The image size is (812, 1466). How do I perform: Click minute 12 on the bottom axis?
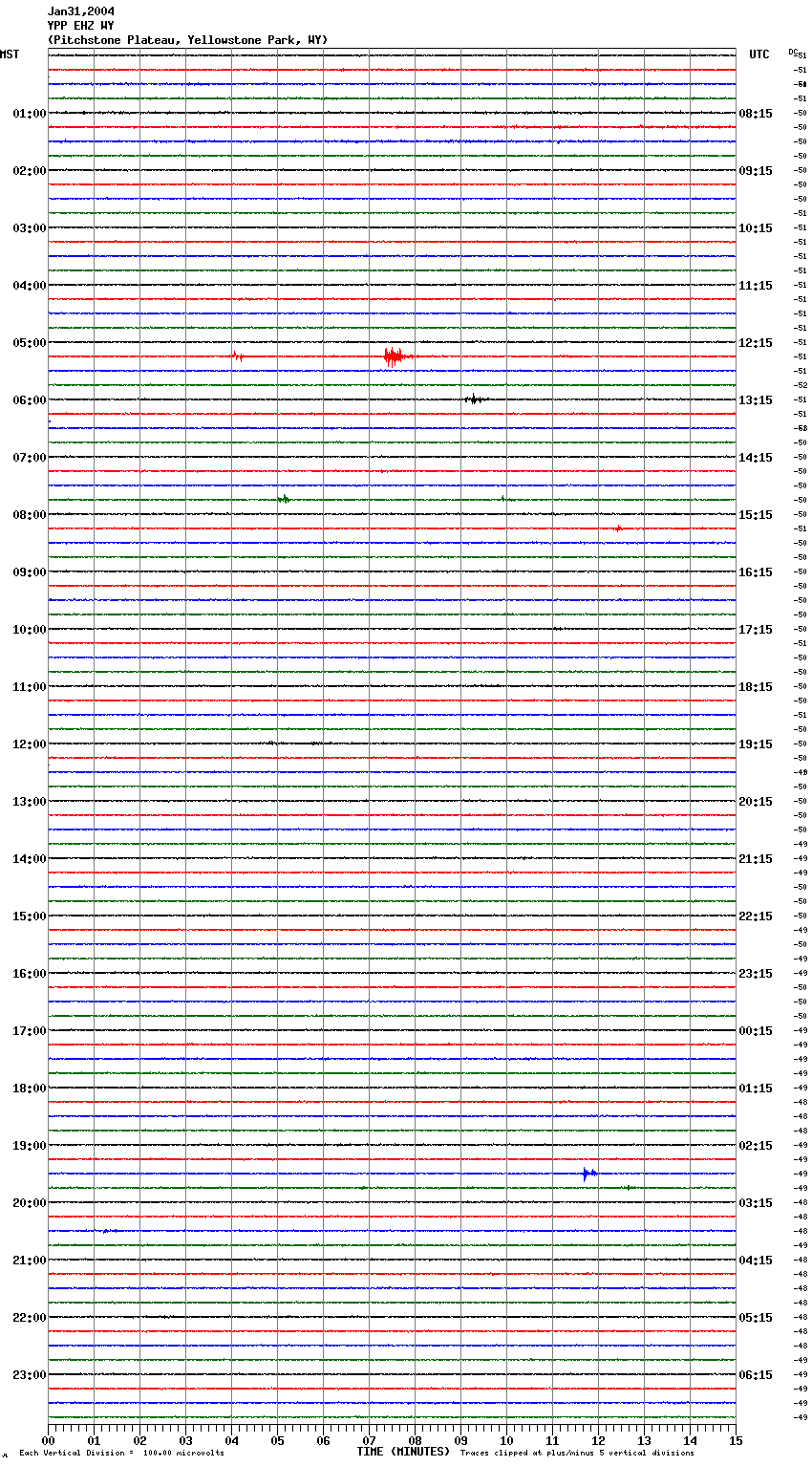pyautogui.click(x=598, y=1440)
